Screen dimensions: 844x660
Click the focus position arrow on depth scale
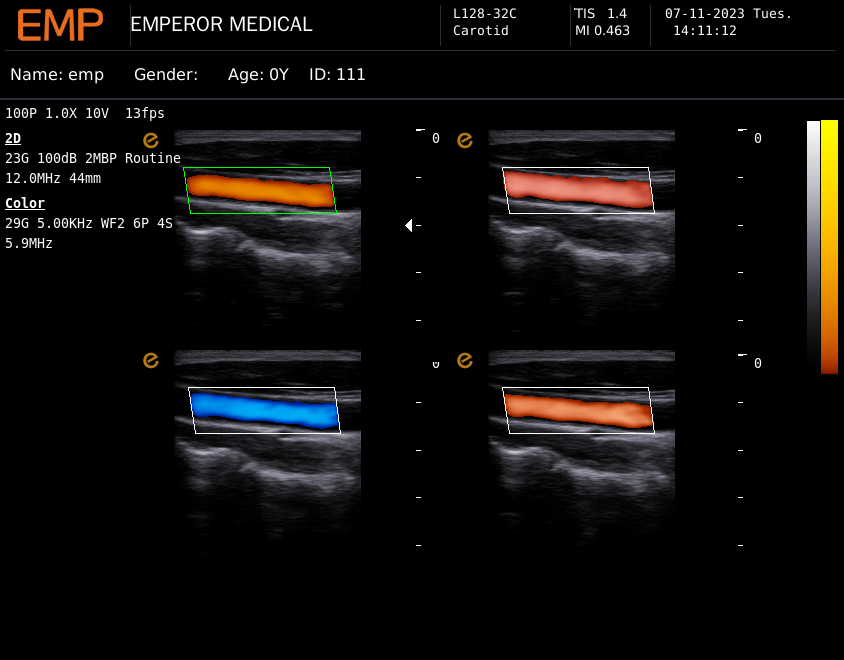(408, 226)
